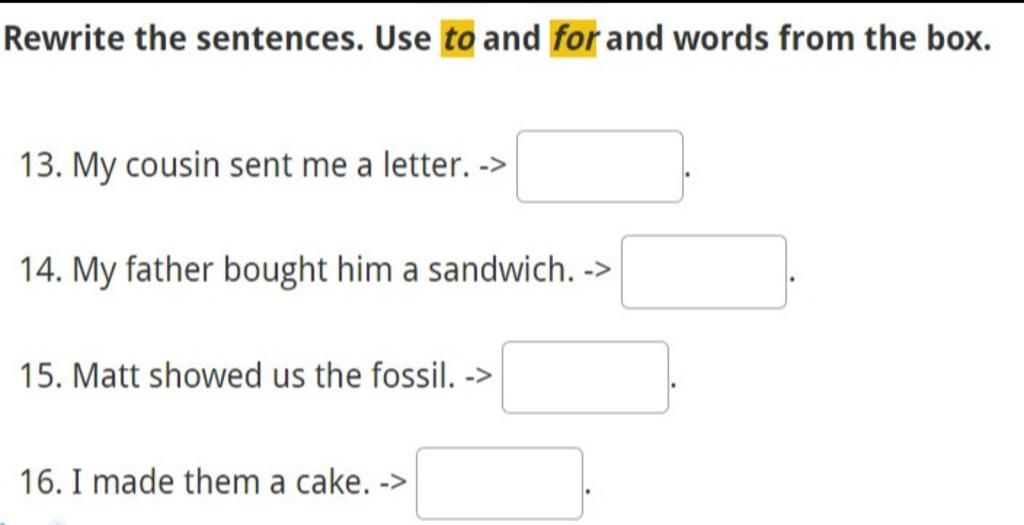The width and height of the screenshot is (1024, 525).
Task: Click the arrow after "a sandwich."
Action: point(598,272)
